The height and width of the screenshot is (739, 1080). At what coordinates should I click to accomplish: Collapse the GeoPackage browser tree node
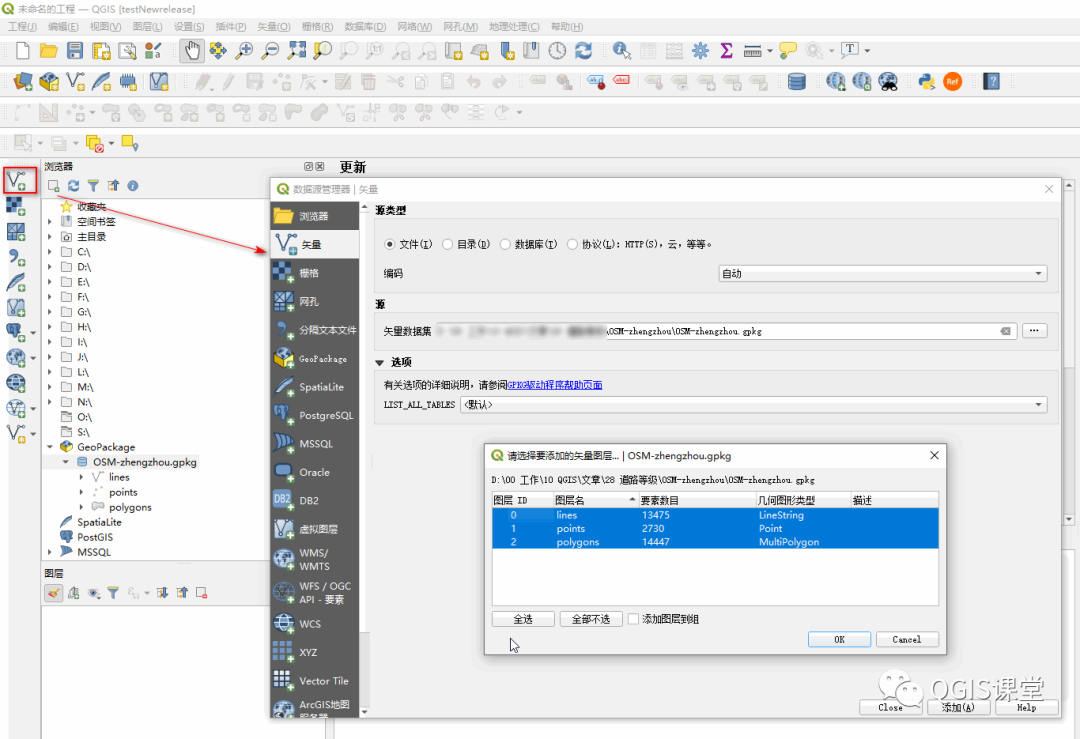pyautogui.click(x=50, y=447)
